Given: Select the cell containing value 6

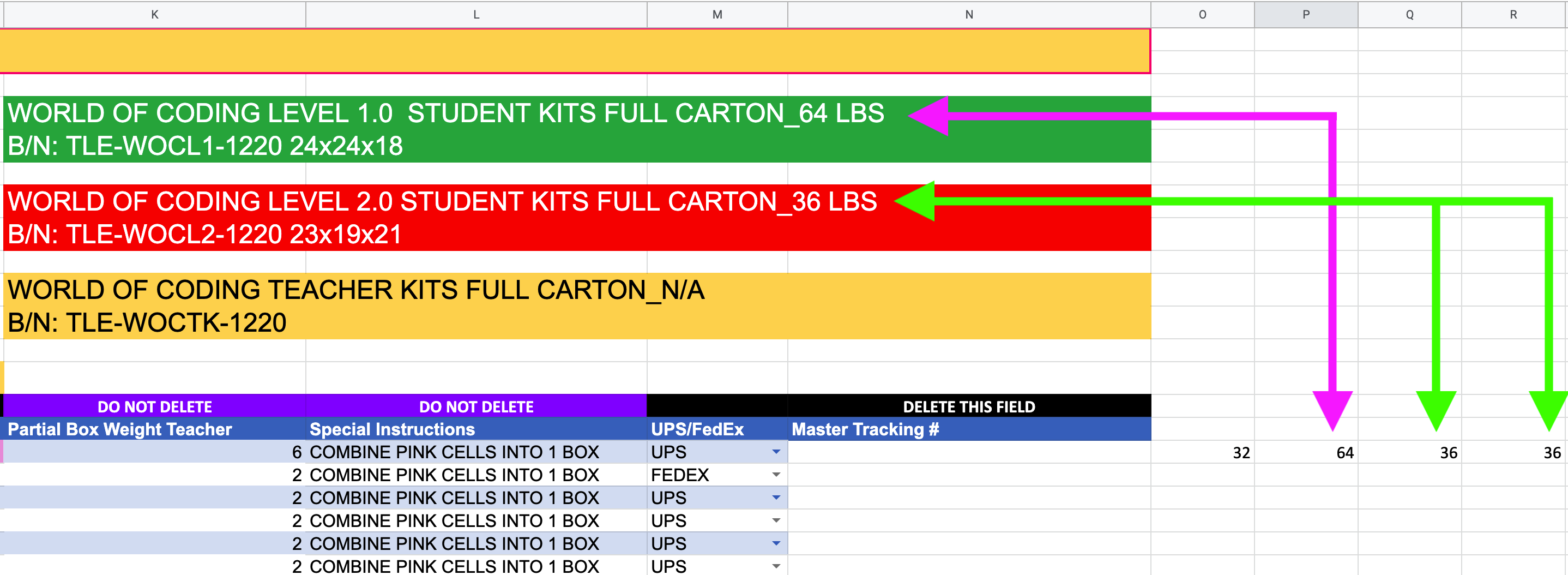Looking at the screenshot, I should click(155, 452).
